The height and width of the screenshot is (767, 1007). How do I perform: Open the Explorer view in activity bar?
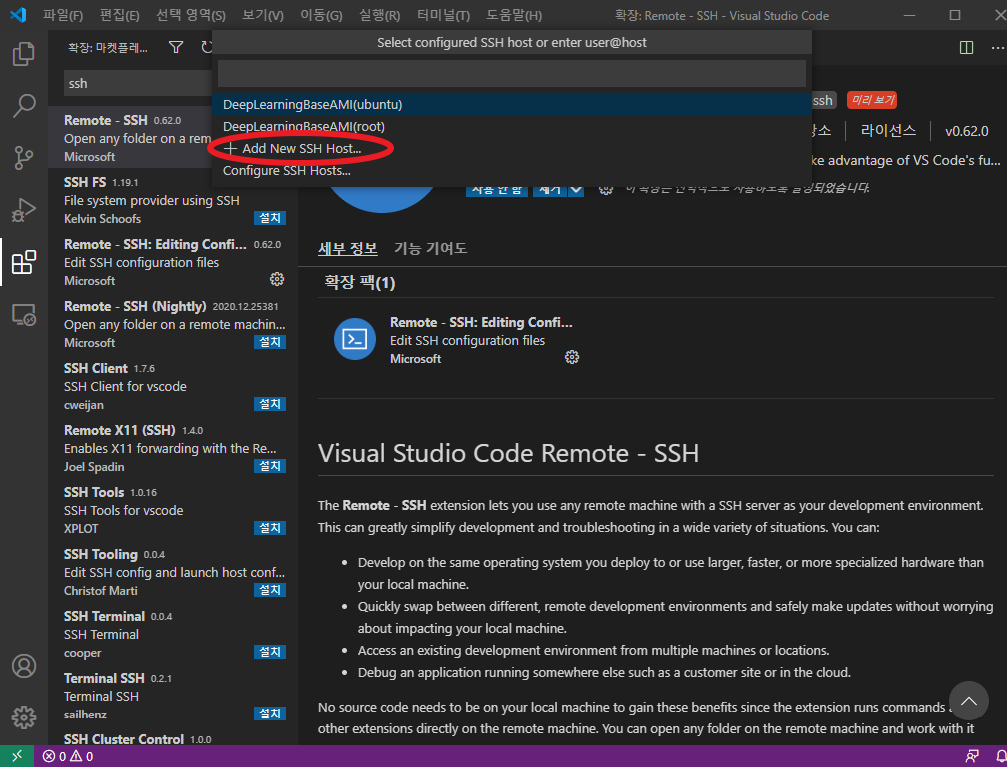[x=24, y=54]
